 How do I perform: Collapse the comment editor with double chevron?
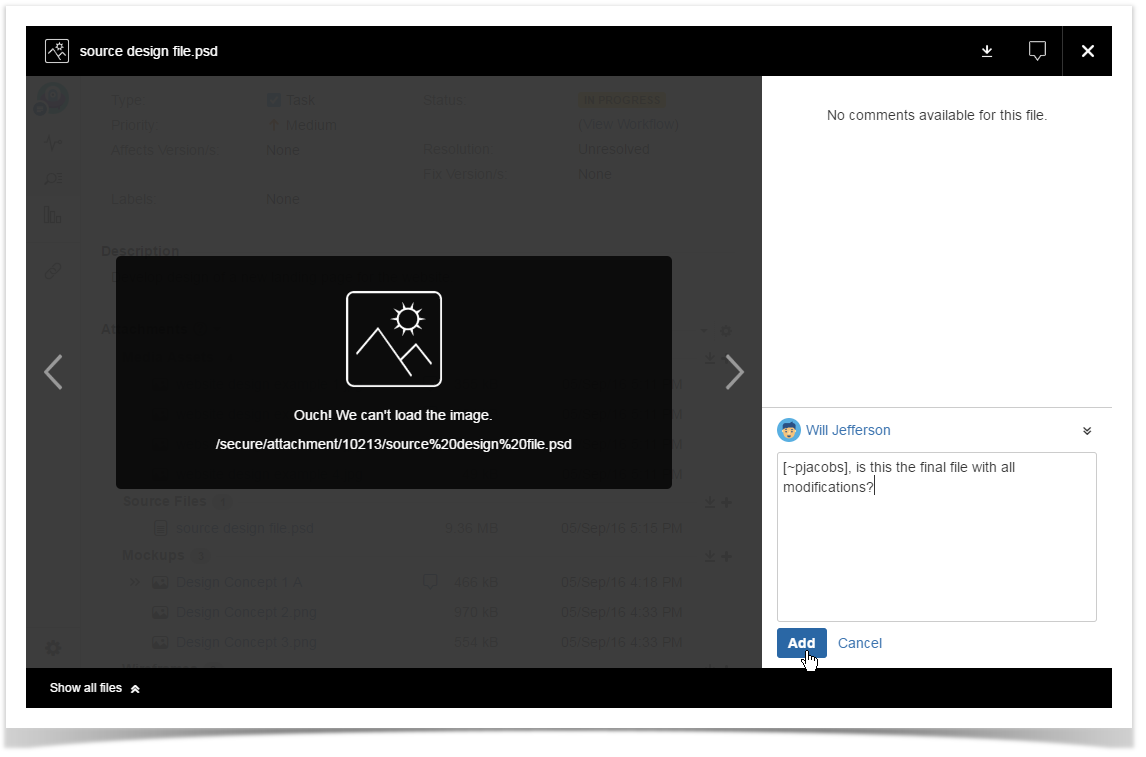point(1087,431)
